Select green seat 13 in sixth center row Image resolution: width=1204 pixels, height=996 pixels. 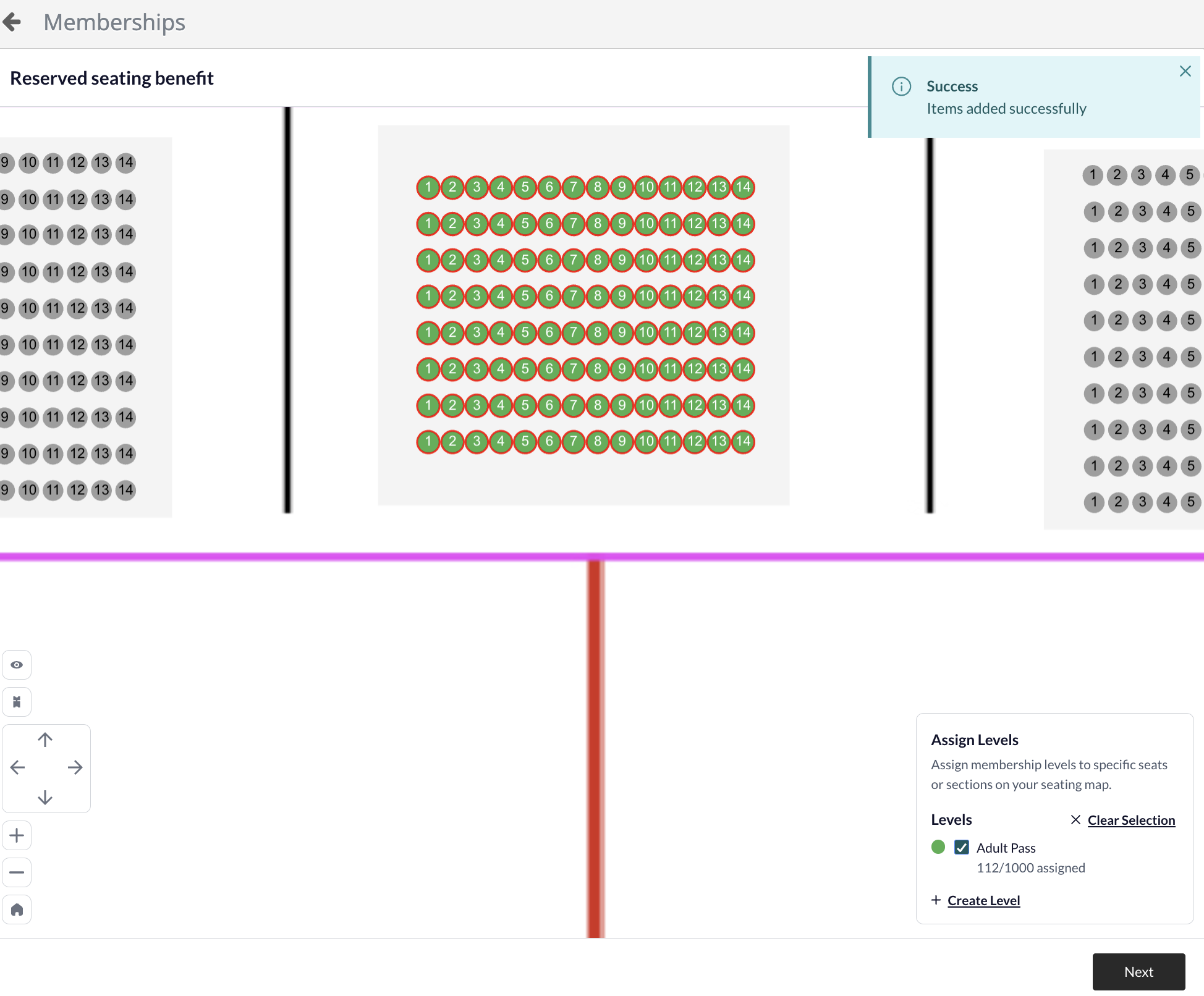(719, 369)
